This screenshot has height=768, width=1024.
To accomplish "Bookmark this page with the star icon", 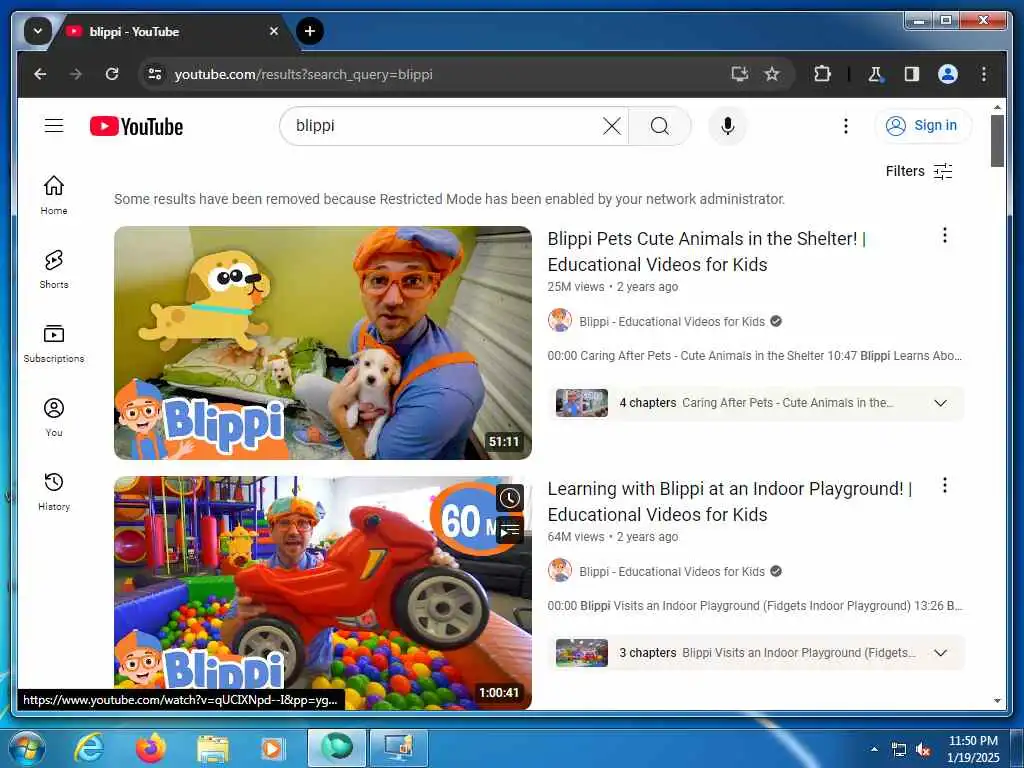I will click(x=772, y=74).
